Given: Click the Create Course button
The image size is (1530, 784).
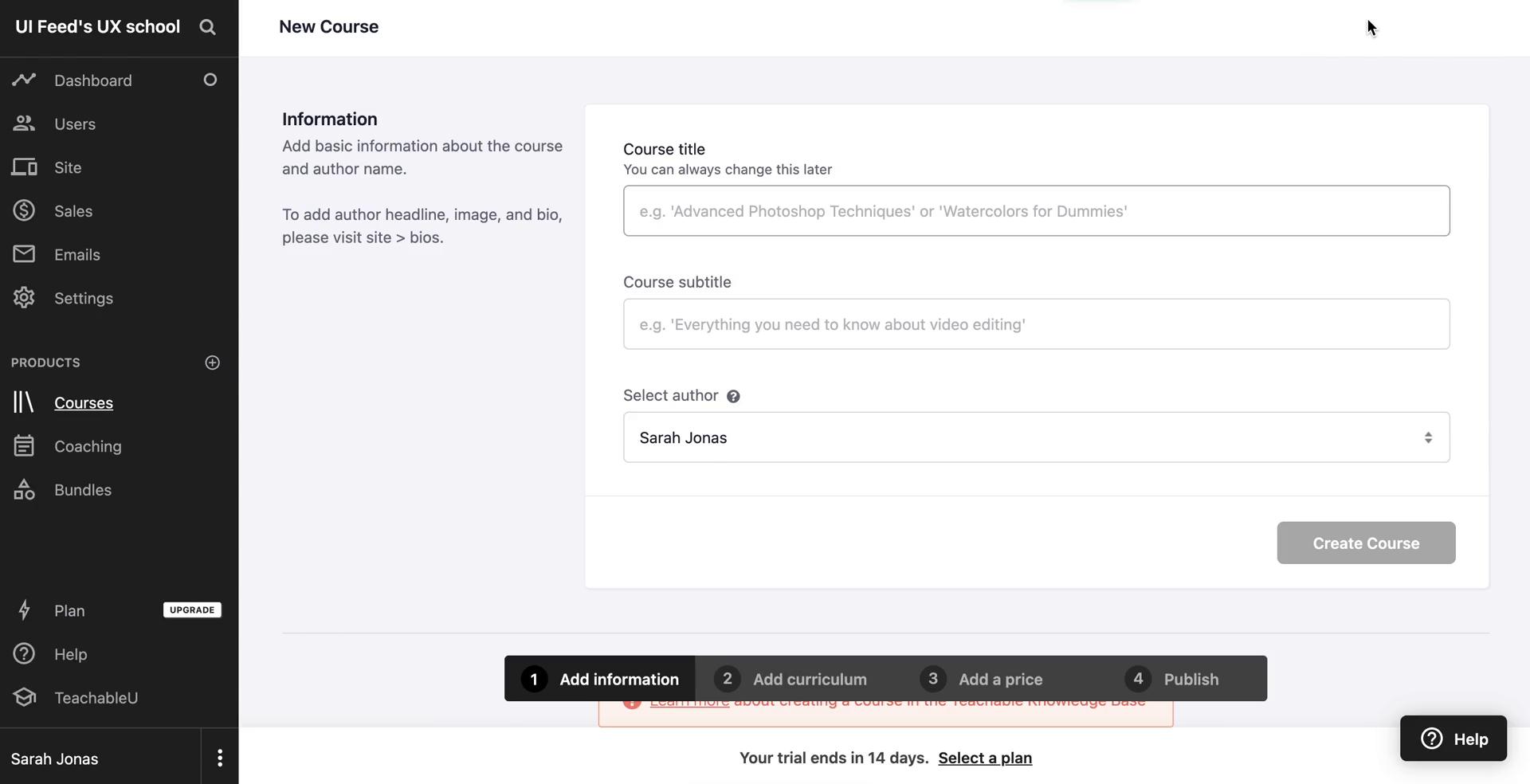Looking at the screenshot, I should (x=1366, y=543).
